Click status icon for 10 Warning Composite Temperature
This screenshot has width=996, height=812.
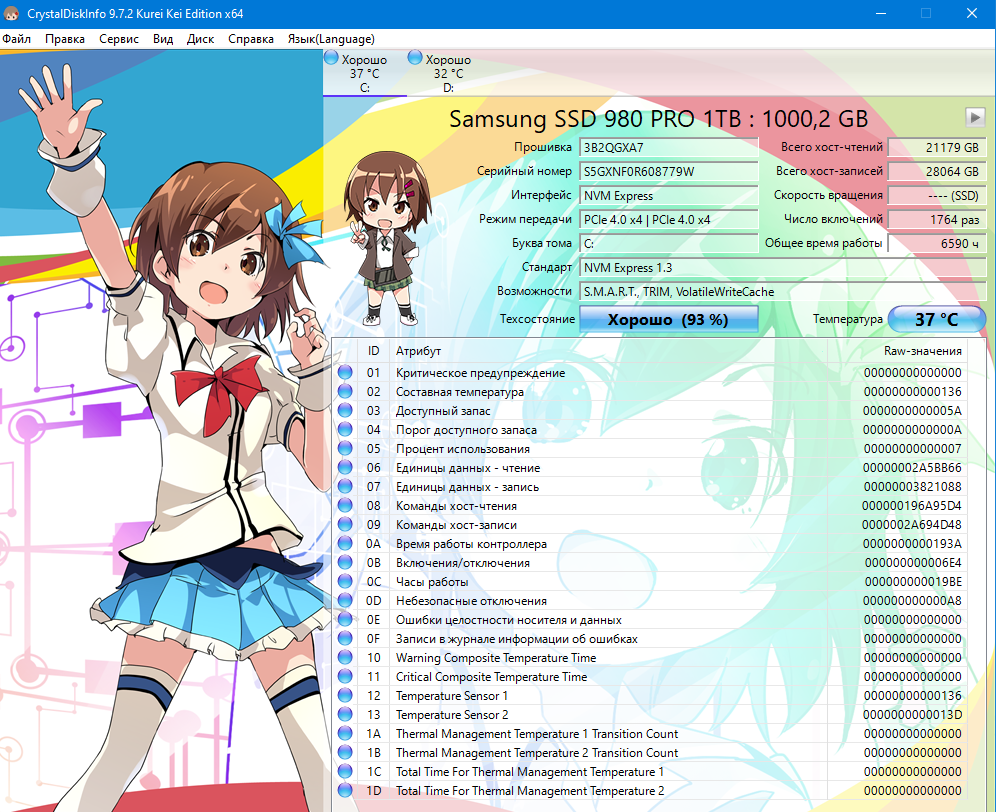point(345,658)
